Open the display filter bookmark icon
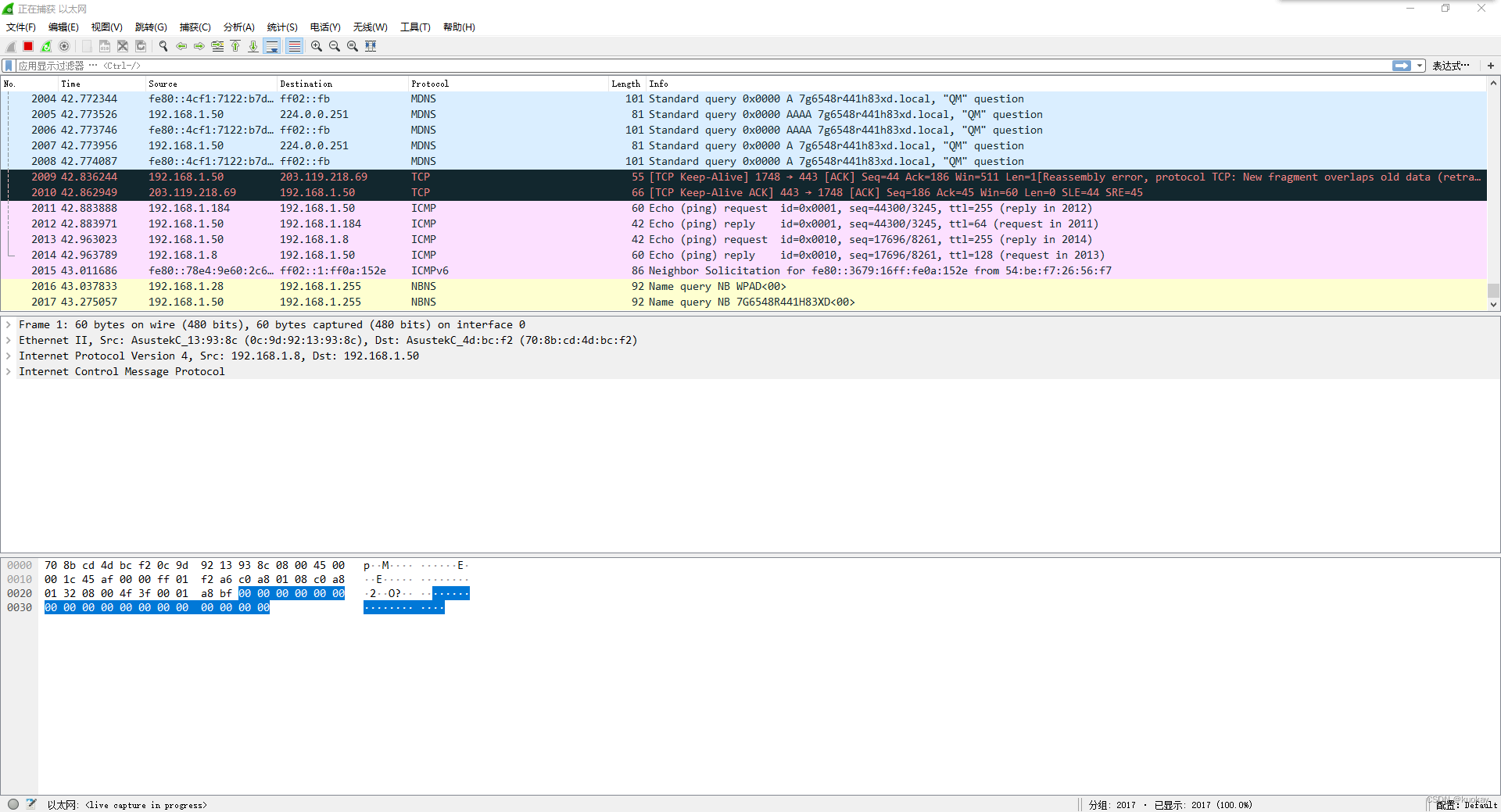The image size is (1501, 812). click(x=9, y=66)
